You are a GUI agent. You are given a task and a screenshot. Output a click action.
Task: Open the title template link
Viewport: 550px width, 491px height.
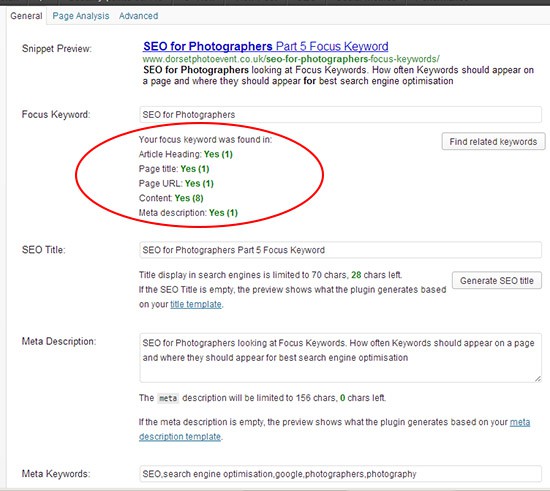[x=196, y=304]
